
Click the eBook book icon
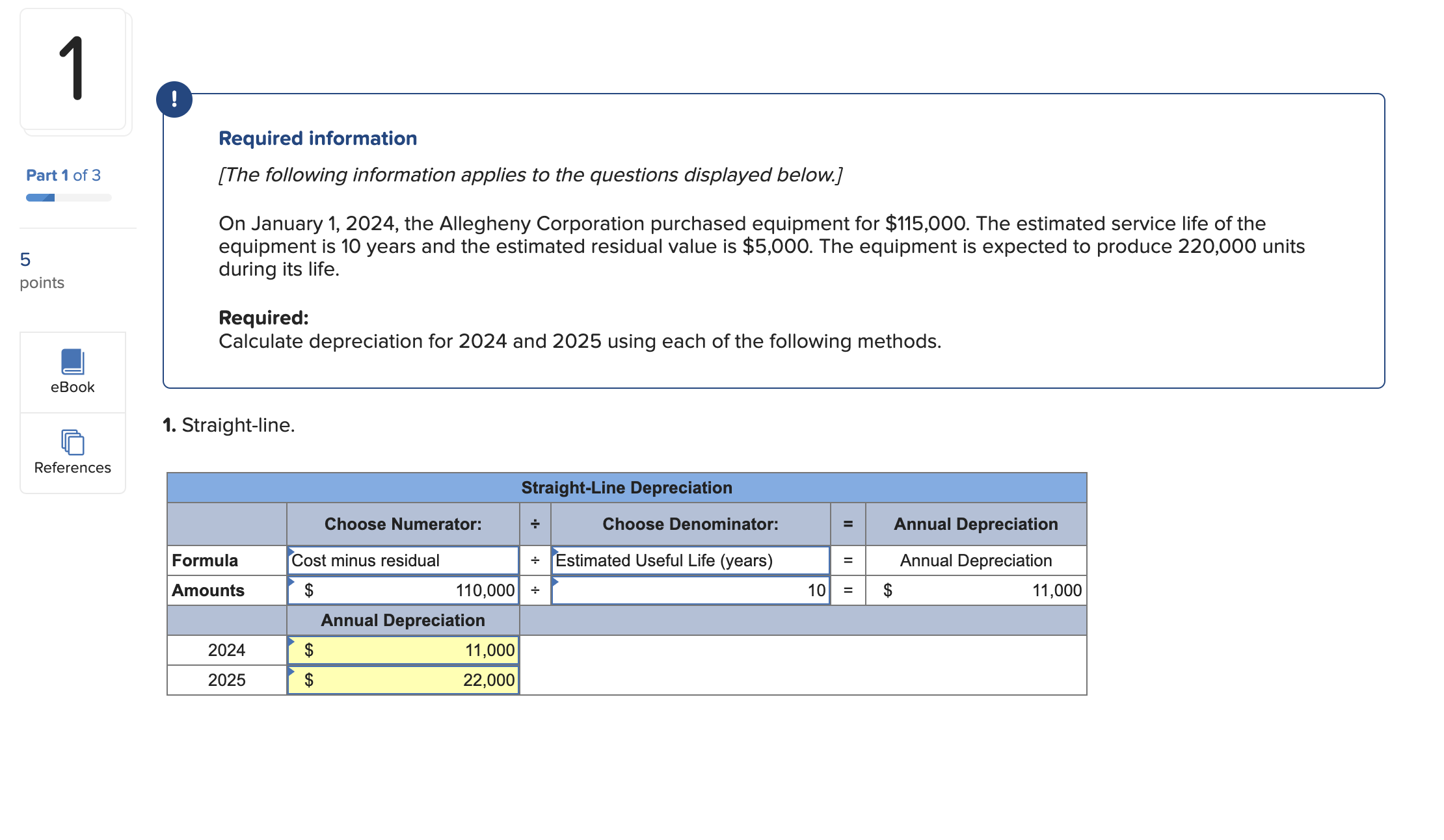click(72, 361)
